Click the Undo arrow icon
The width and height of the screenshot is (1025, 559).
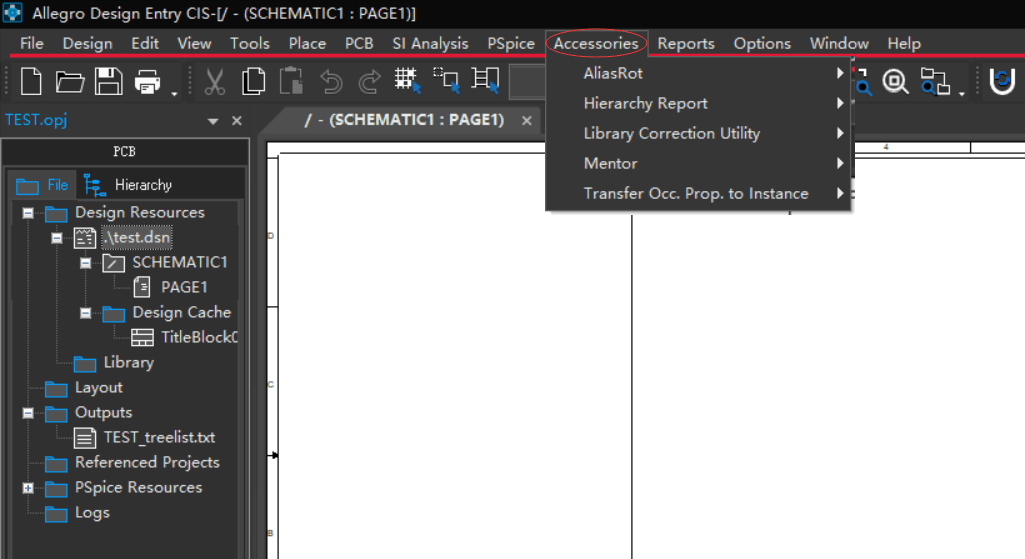pyautogui.click(x=331, y=82)
